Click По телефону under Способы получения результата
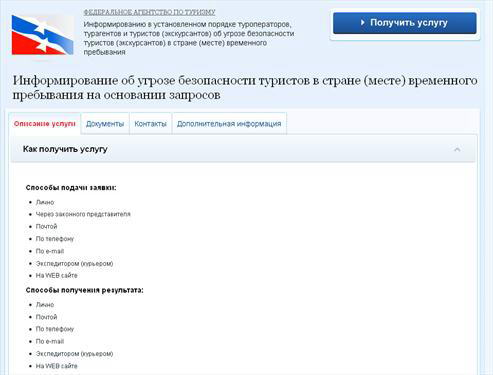The width and height of the screenshot is (493, 375). pyautogui.click(x=55, y=329)
